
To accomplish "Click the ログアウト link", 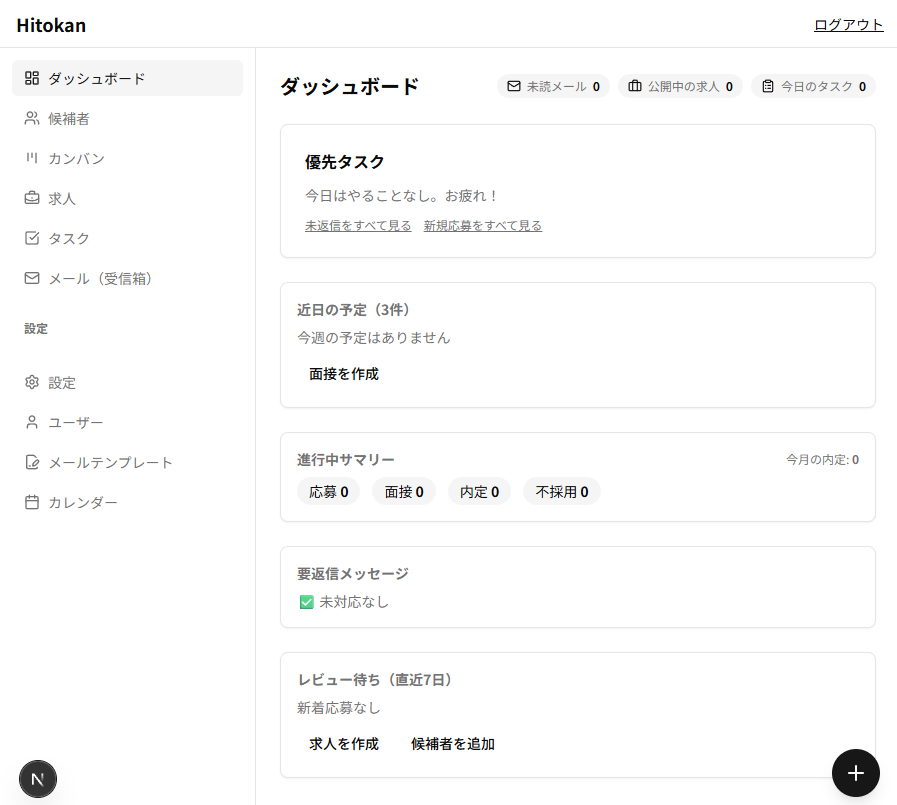I will click(x=848, y=25).
